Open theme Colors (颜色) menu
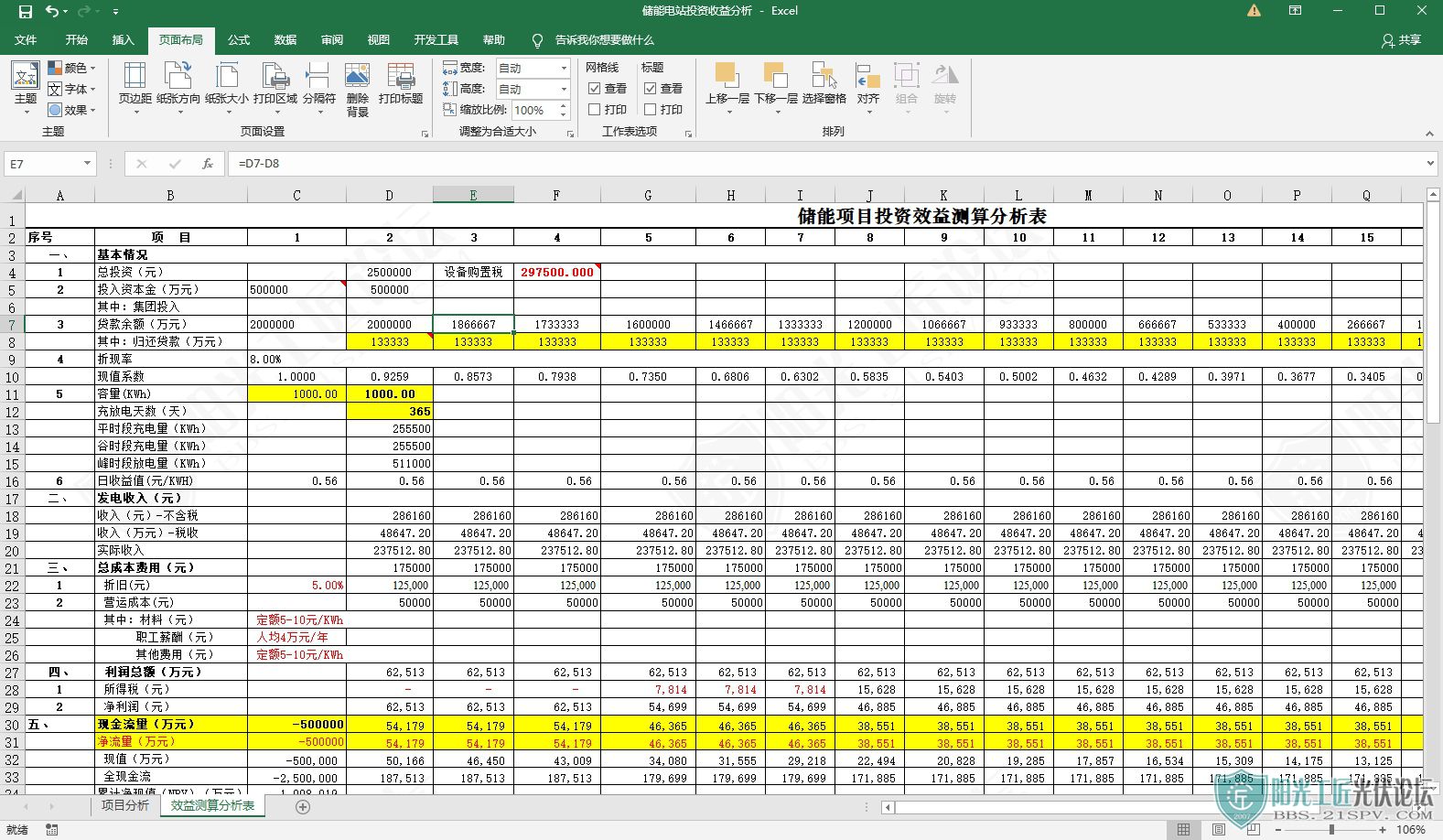Viewport: 1443px width, 840px height. pyautogui.click(x=71, y=68)
